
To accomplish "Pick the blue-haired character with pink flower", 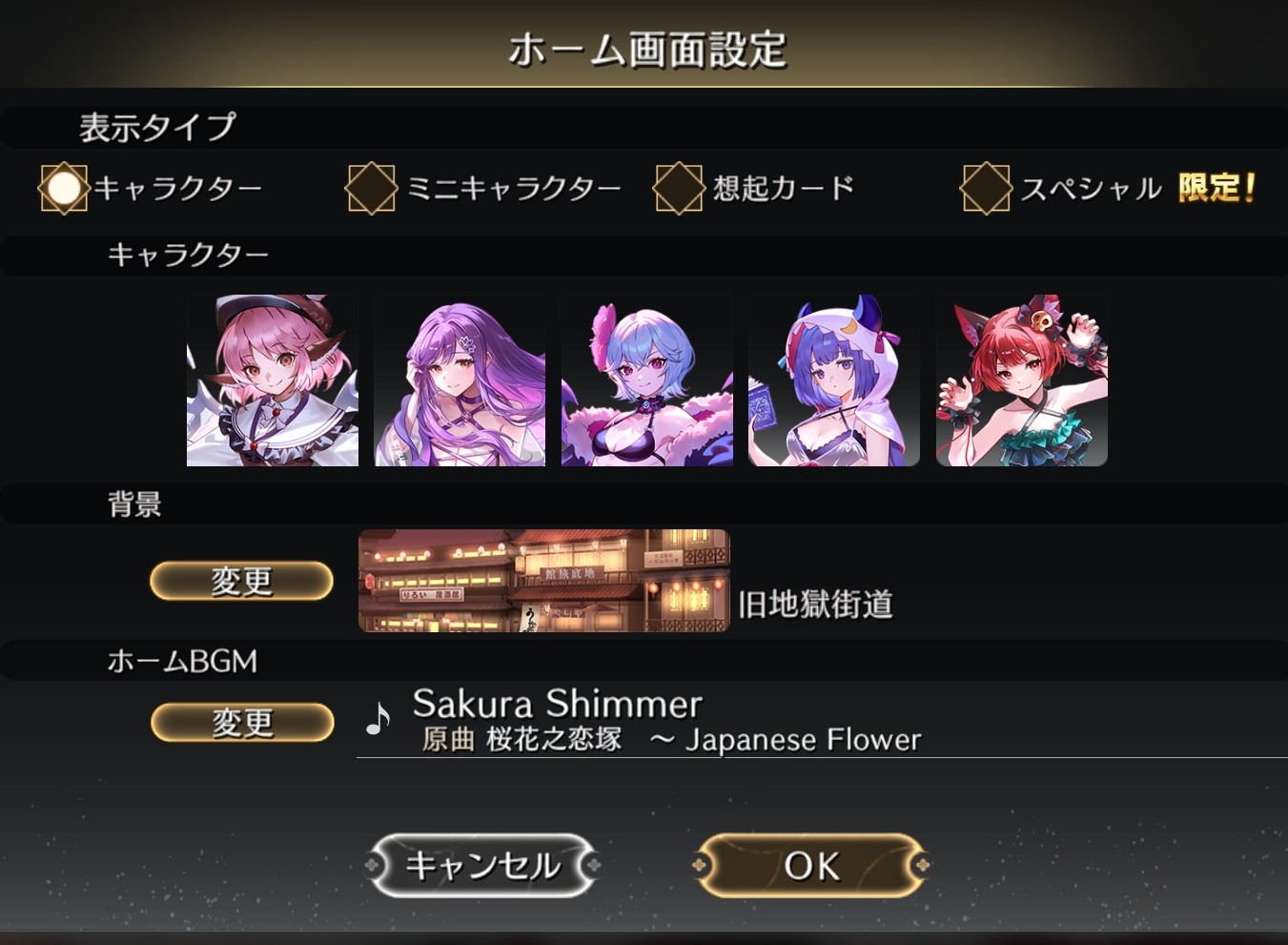I will click(647, 380).
